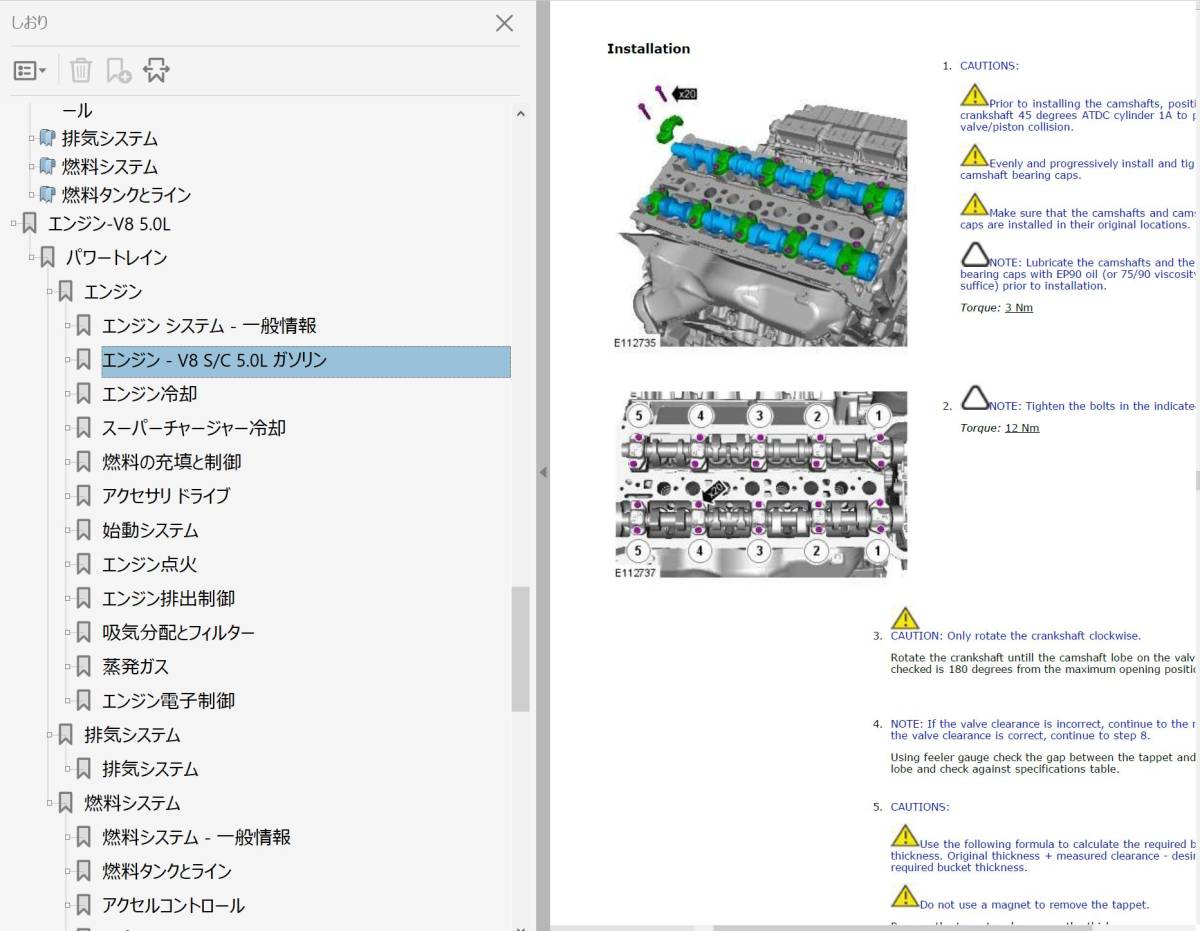The width and height of the screenshot is (1200, 931).
Task: Click document icon beside top 燃料タンクとライン
Action: coord(47,194)
